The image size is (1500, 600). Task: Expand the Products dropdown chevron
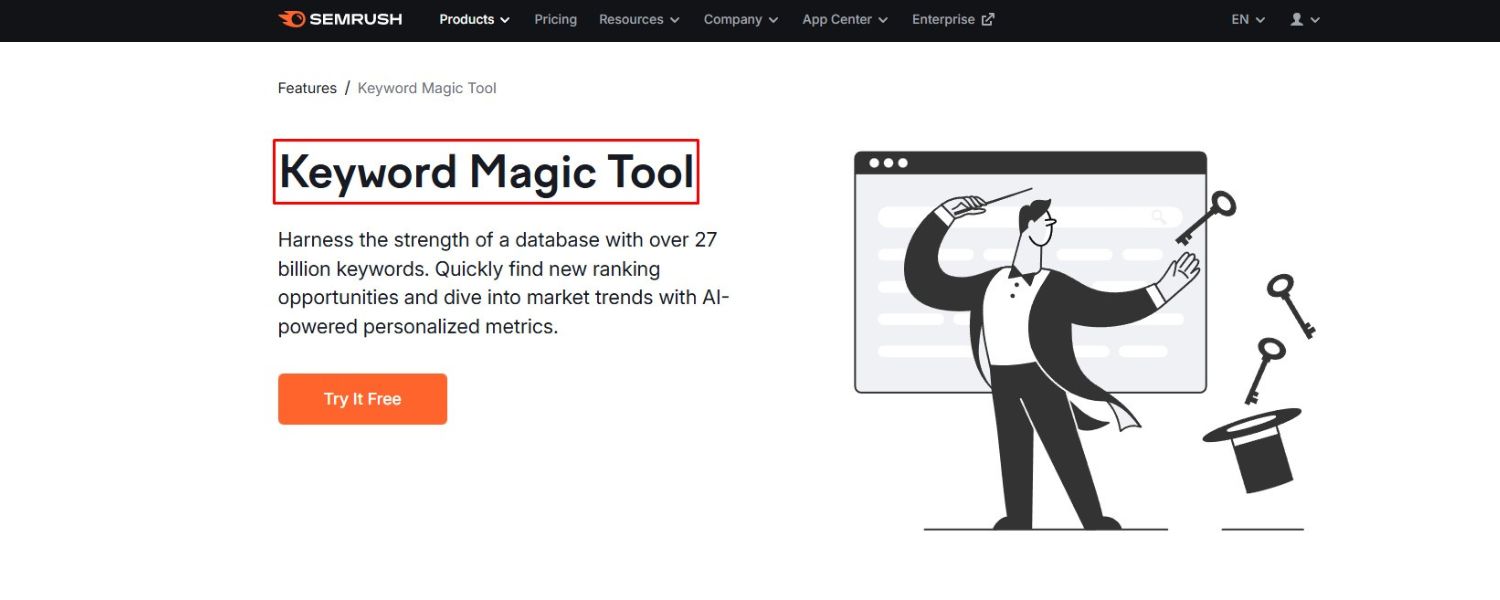[505, 19]
